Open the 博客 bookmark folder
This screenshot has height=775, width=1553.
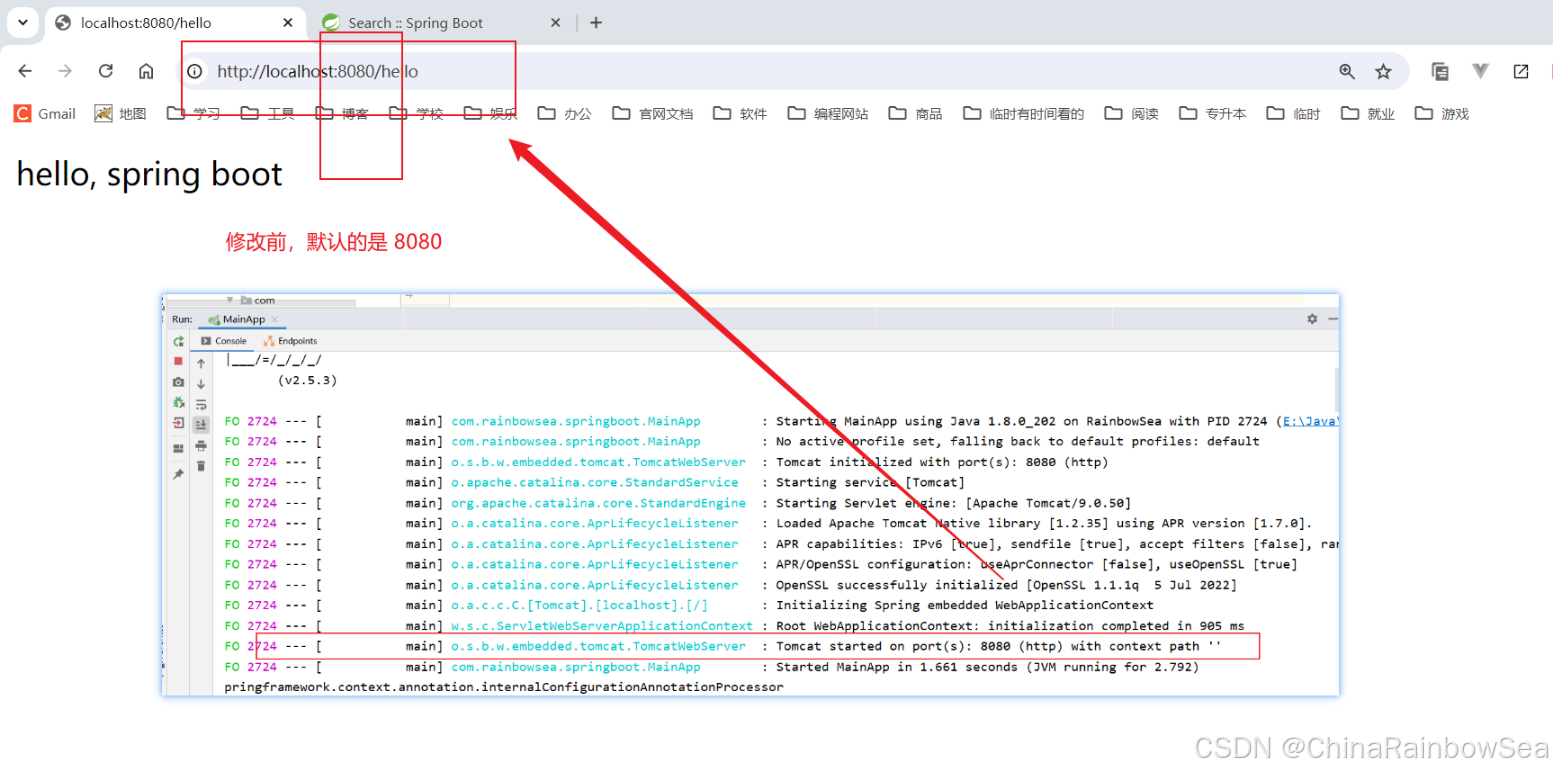click(342, 114)
